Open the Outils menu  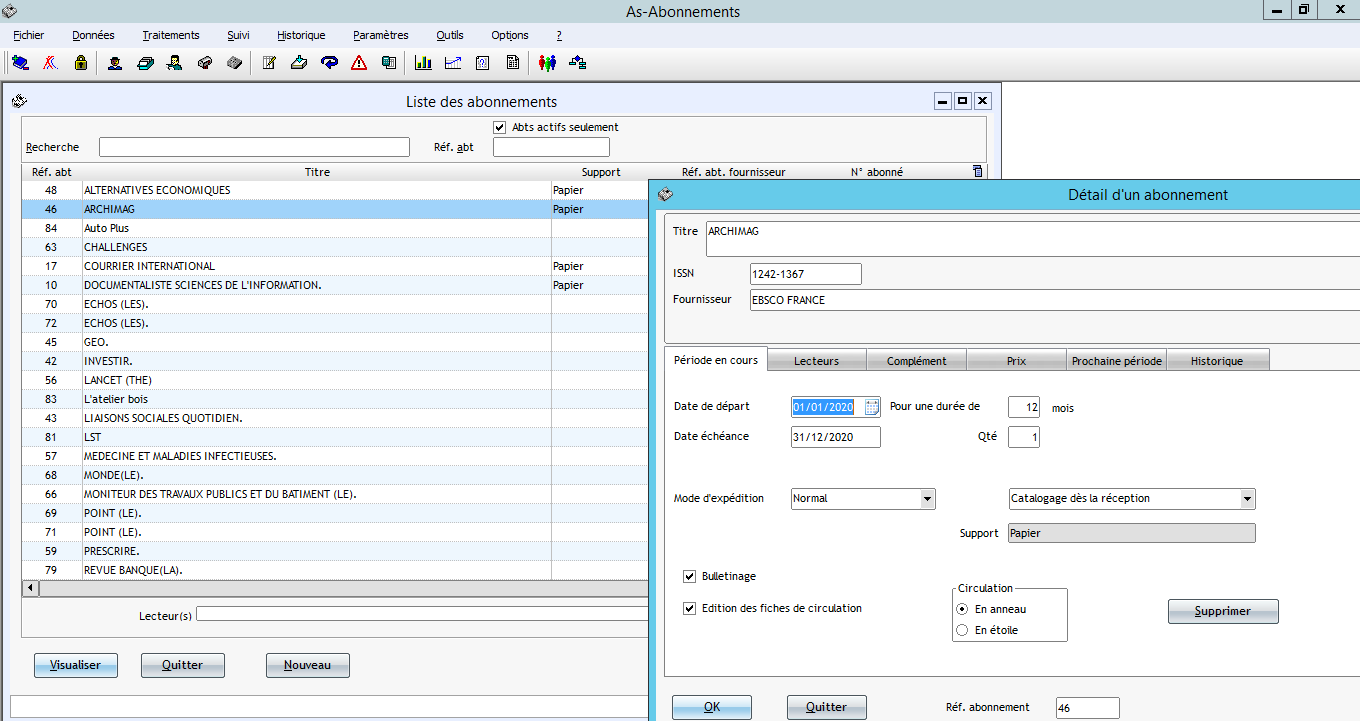click(x=450, y=35)
